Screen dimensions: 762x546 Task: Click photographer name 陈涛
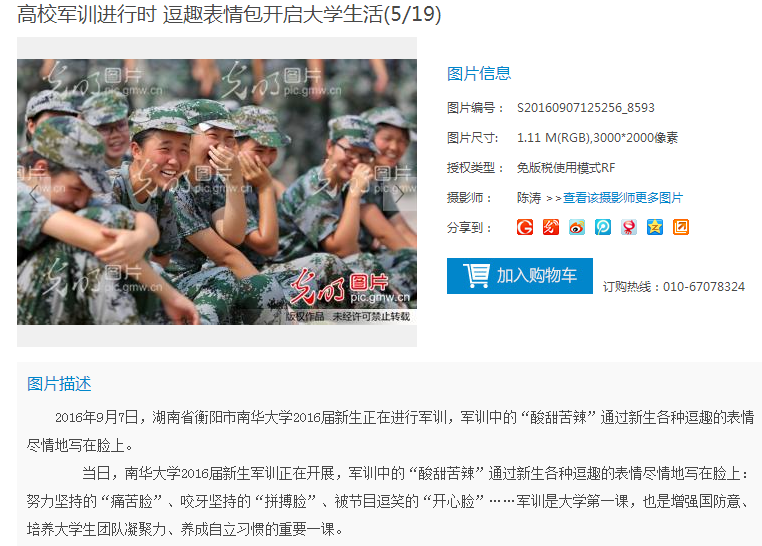pyautogui.click(x=529, y=198)
